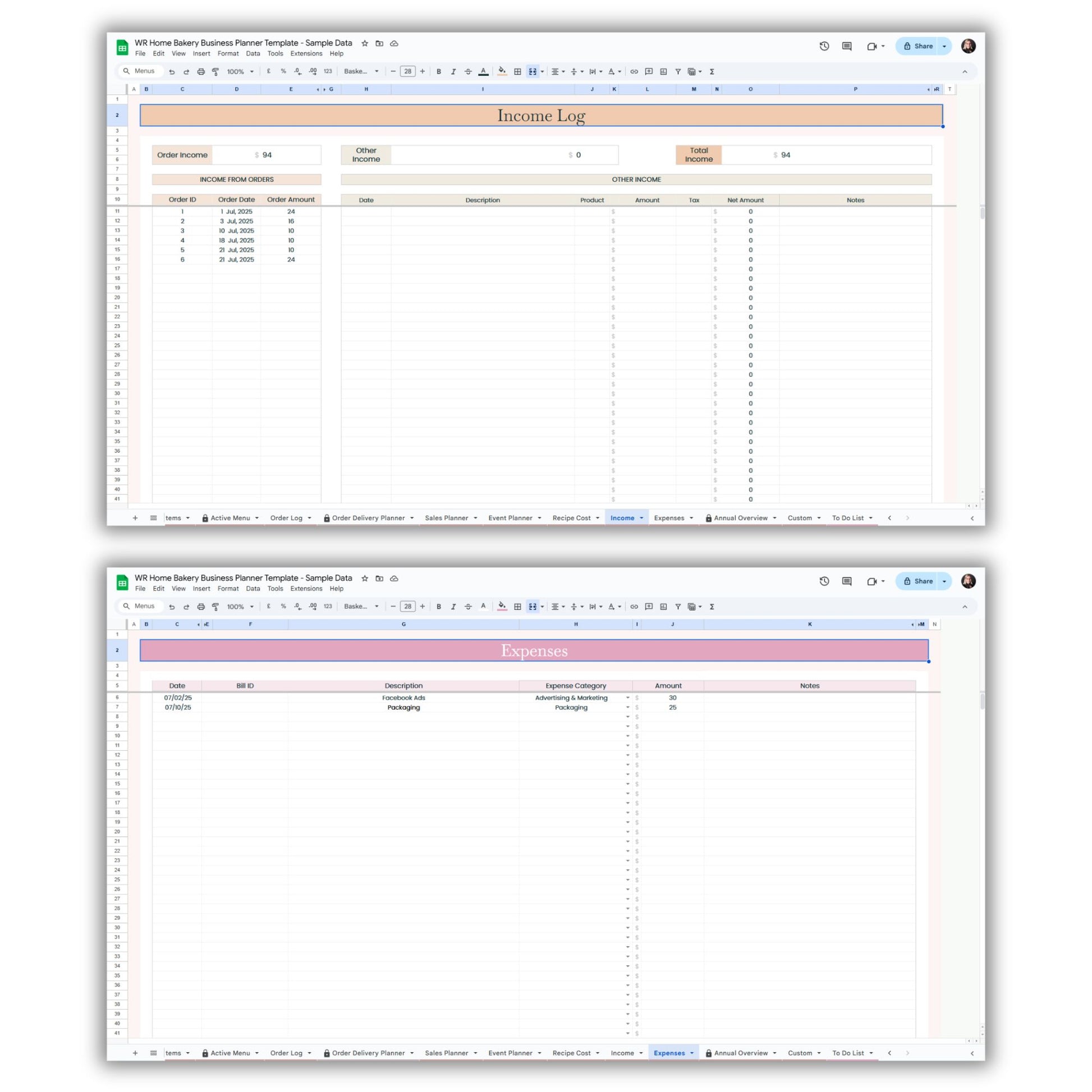Viewport: 1092px width, 1092px height.
Task: Open the fill color picker in the Income Log window
Action: [x=502, y=72]
